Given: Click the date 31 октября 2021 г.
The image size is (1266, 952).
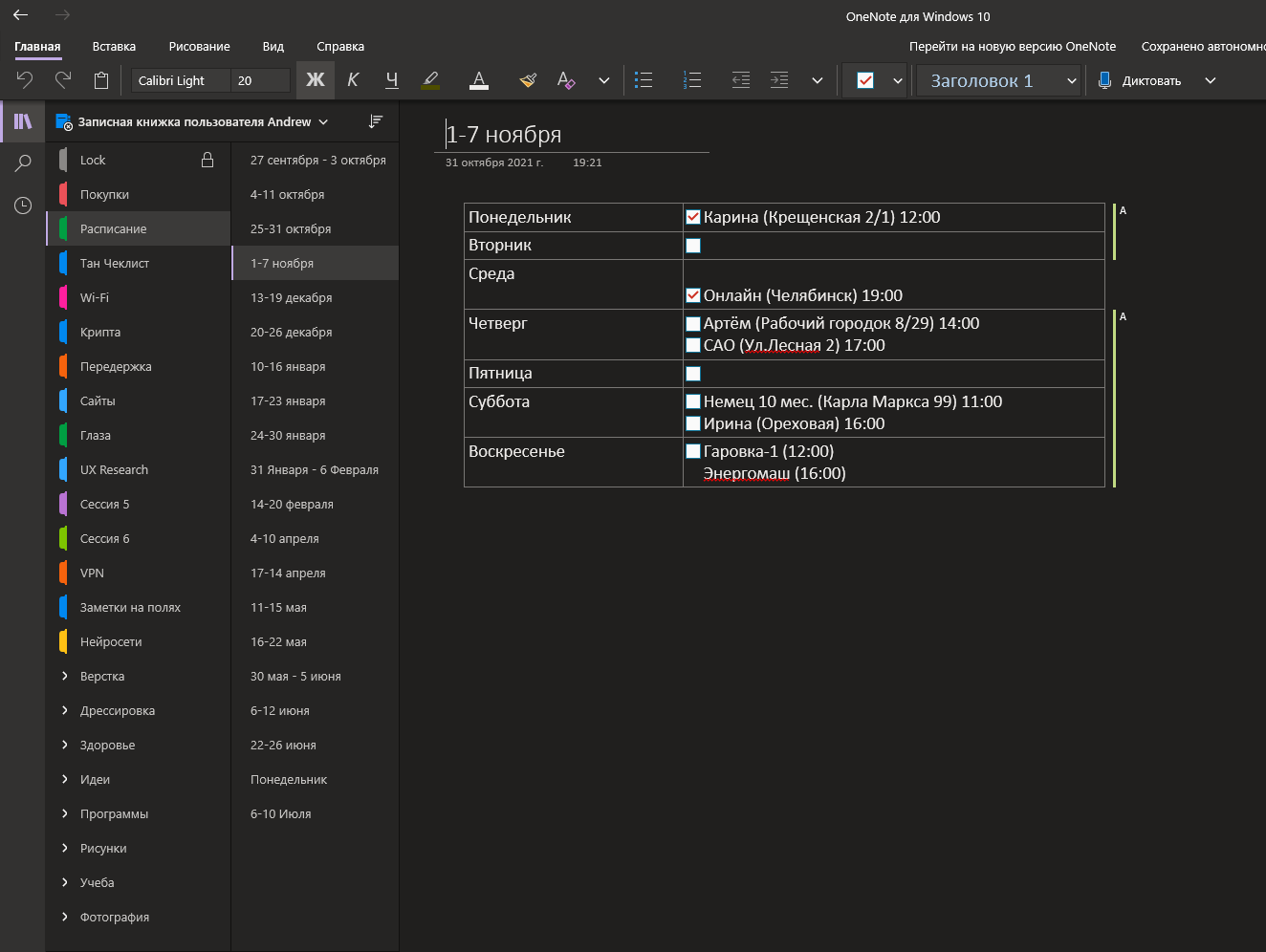Looking at the screenshot, I should pyautogui.click(x=494, y=162).
